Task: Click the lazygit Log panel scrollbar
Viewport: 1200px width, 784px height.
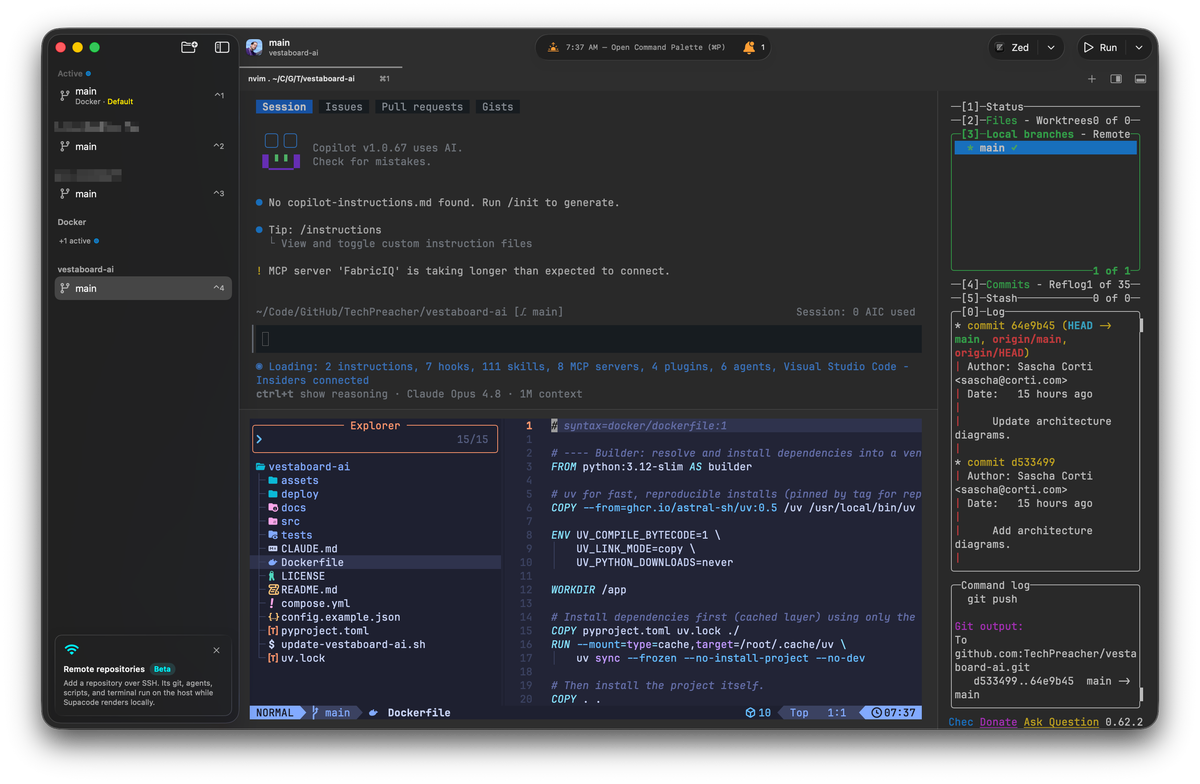Action: pos(1141,325)
